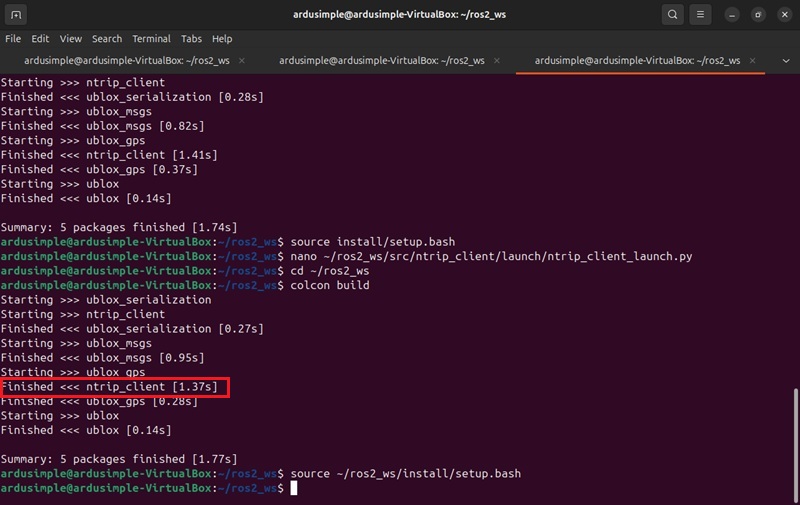Open the Edit menu
The image size is (800, 505).
40,39
